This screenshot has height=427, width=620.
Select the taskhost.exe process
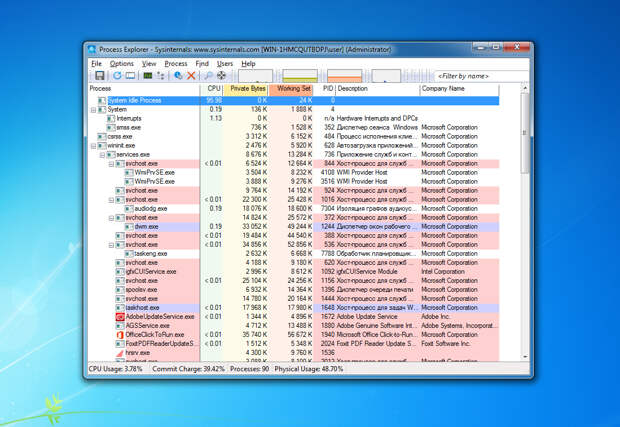(x=294, y=308)
